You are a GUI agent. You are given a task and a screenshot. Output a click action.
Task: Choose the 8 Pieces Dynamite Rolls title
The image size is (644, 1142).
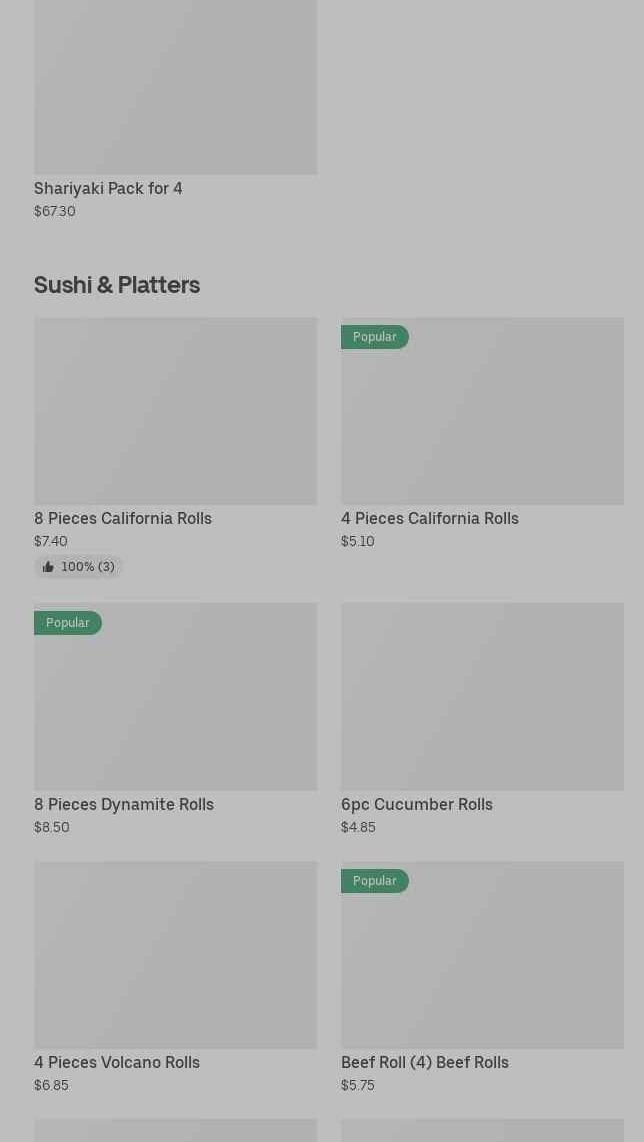[x=124, y=804]
